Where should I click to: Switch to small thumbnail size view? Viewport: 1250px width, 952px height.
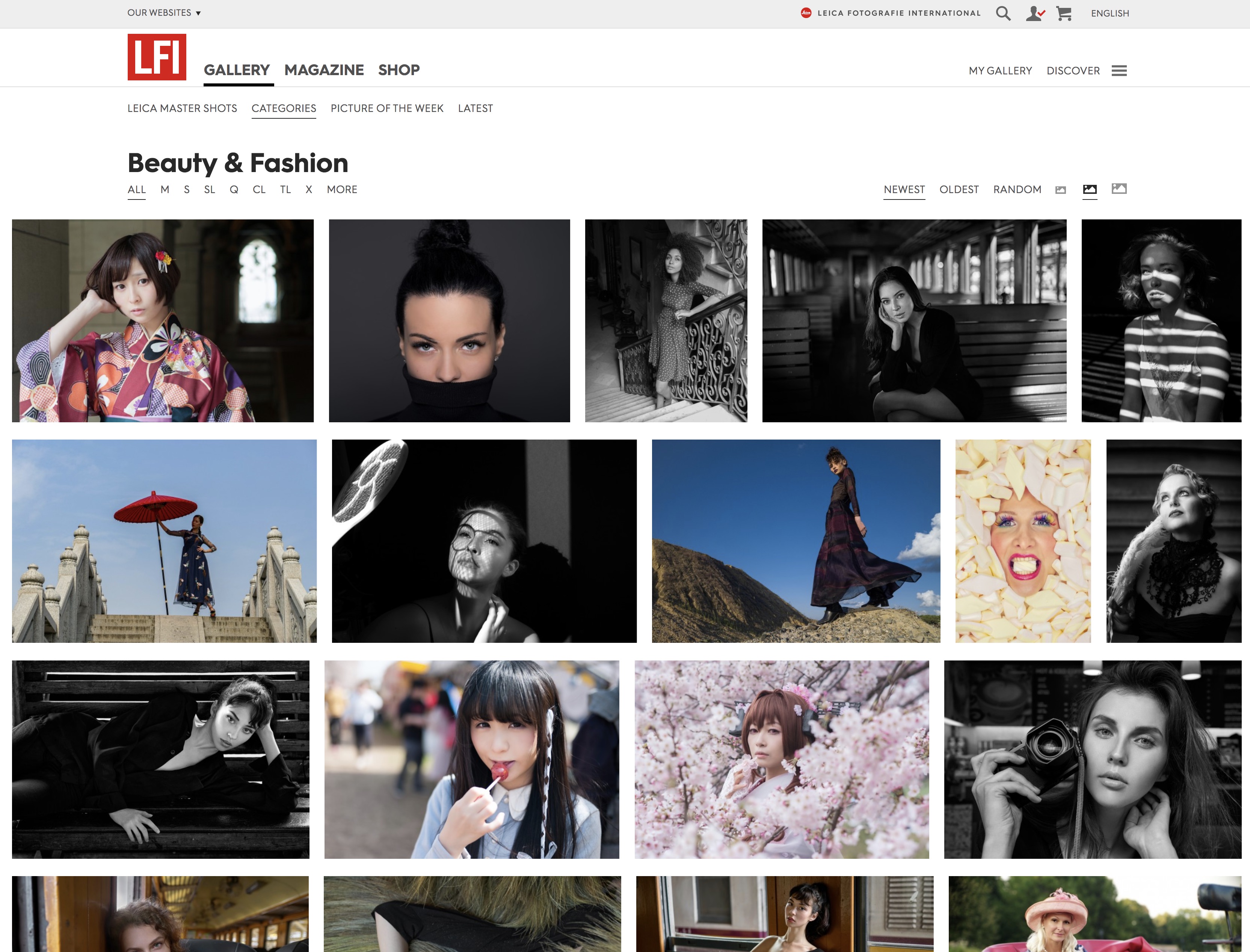1060,190
